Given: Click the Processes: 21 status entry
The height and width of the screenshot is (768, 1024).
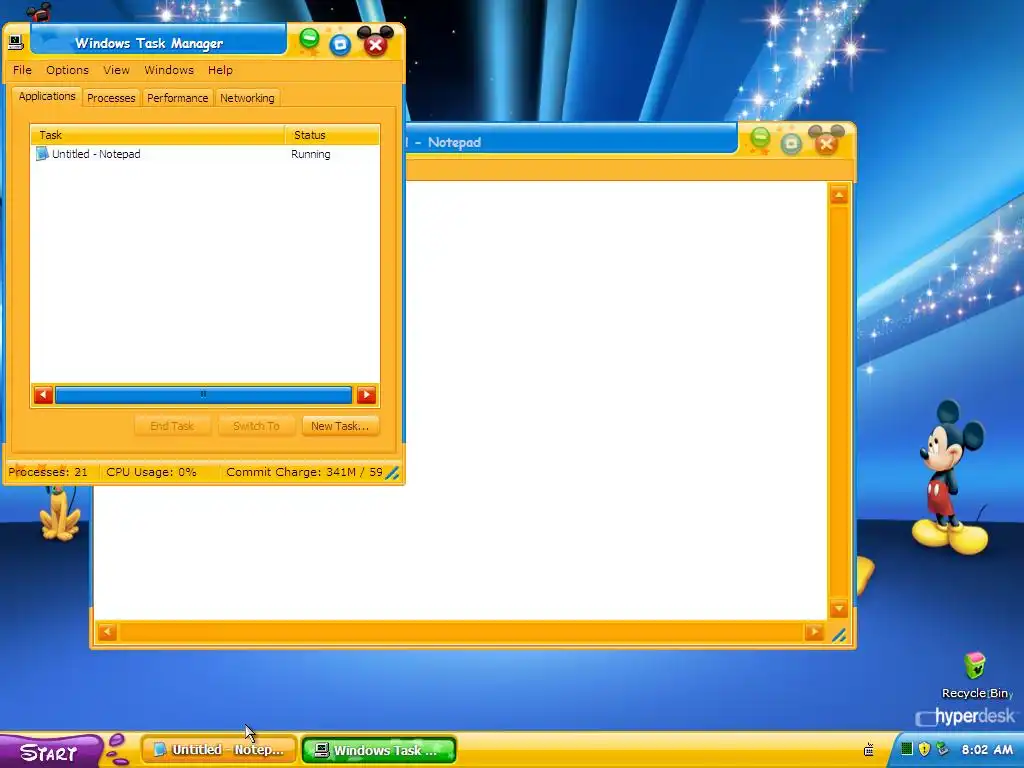Looking at the screenshot, I should [48, 472].
